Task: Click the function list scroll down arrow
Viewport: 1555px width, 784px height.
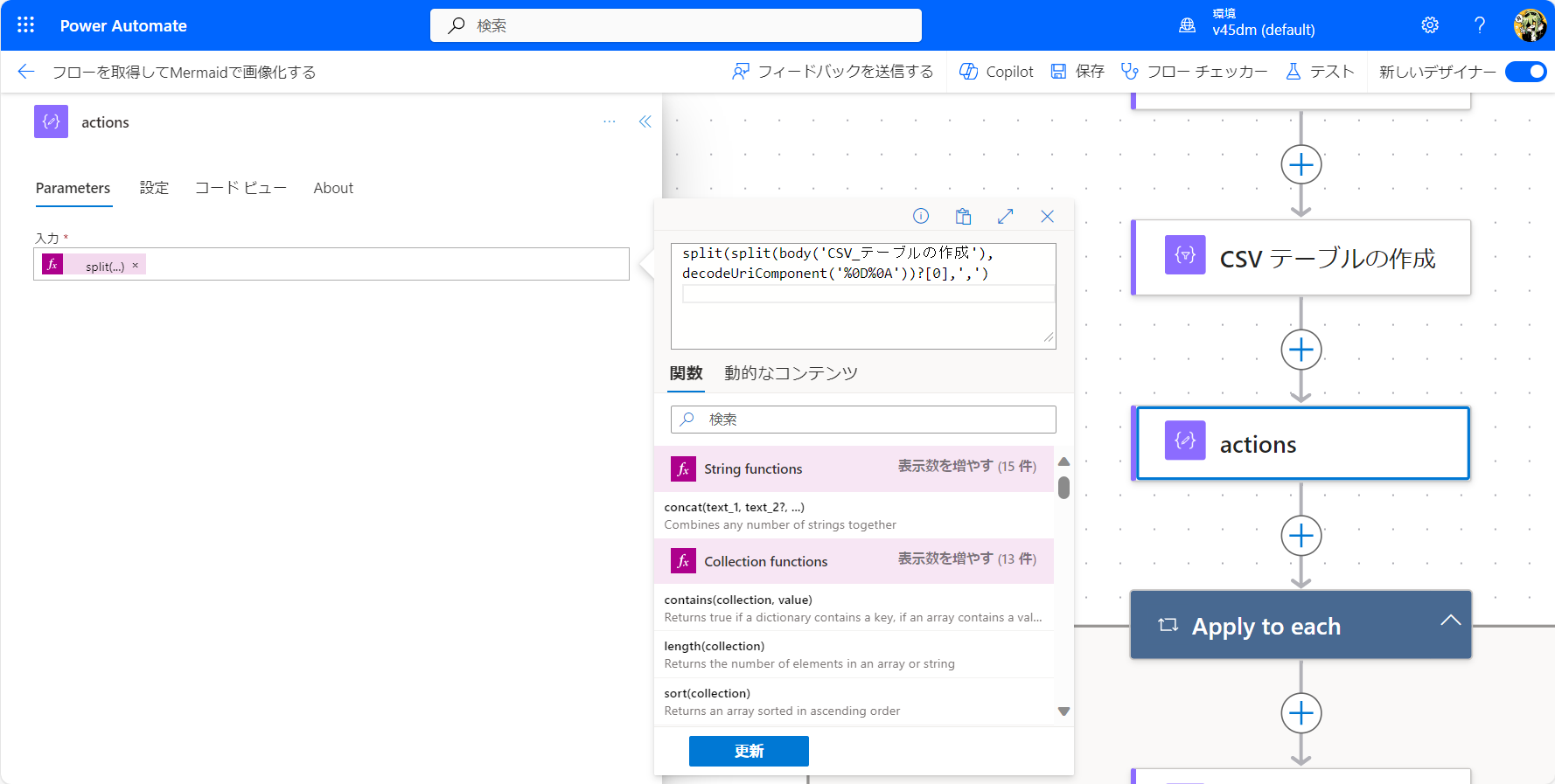Action: pos(1064,711)
